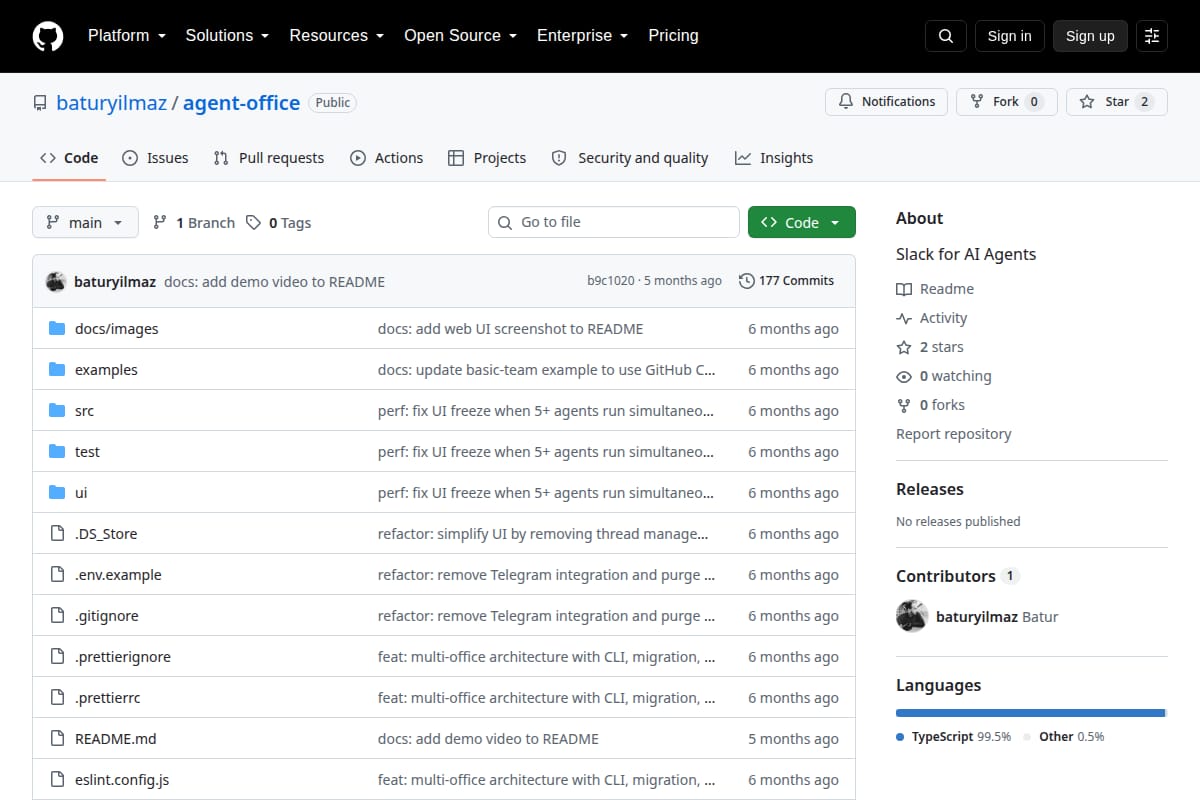This screenshot has height=800, width=1200.
Task: Open the GitHub homepage logo
Action: [48, 36]
